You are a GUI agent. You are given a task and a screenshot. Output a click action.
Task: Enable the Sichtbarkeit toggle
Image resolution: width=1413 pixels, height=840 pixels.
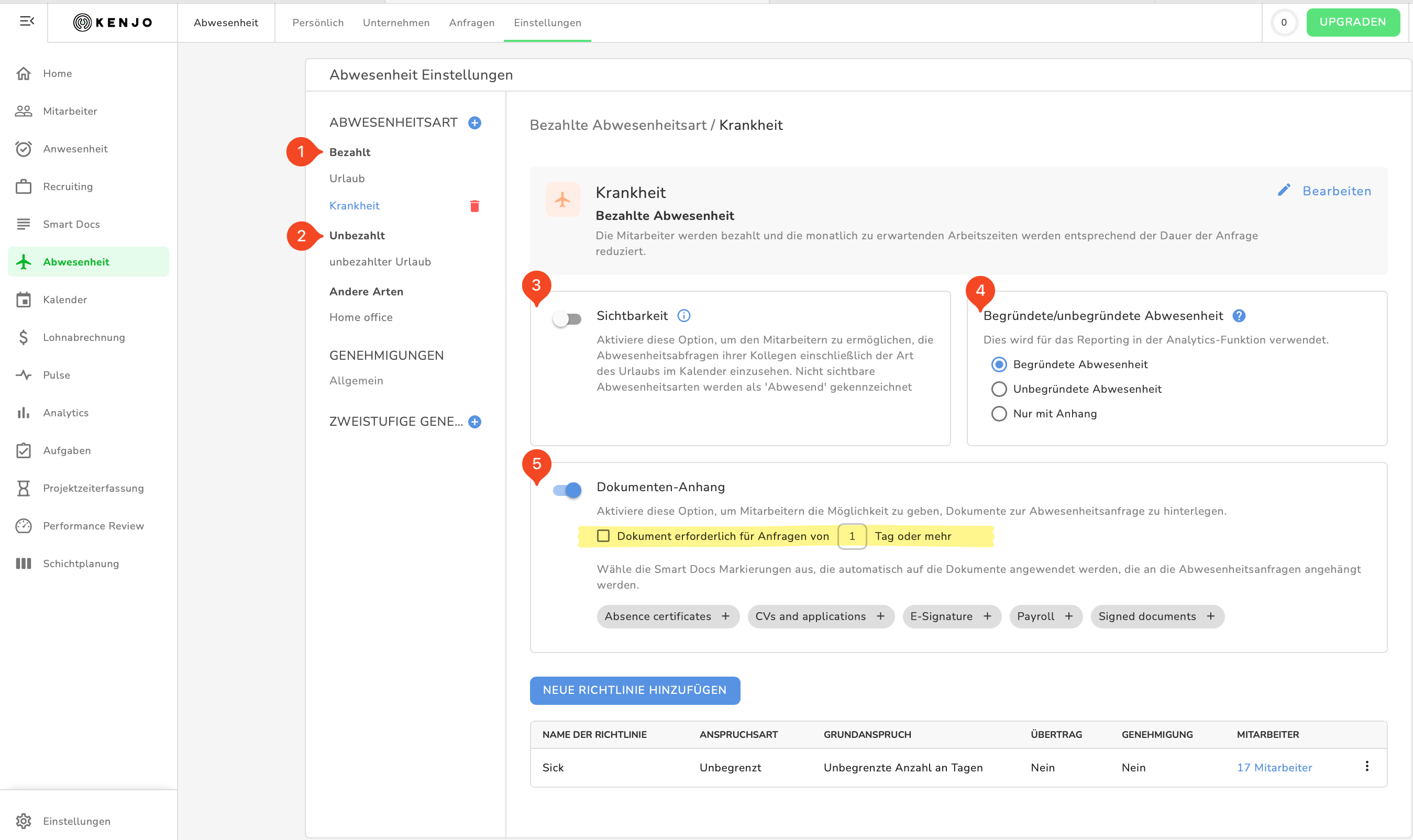pos(567,319)
